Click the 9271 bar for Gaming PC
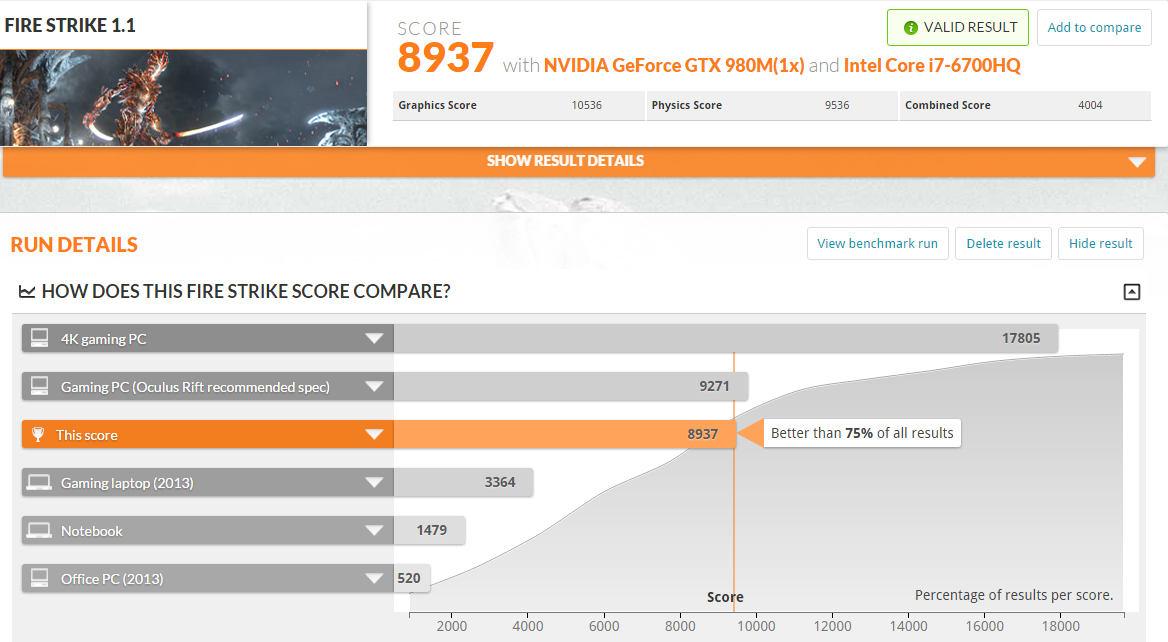The height and width of the screenshot is (642, 1168). click(571, 386)
